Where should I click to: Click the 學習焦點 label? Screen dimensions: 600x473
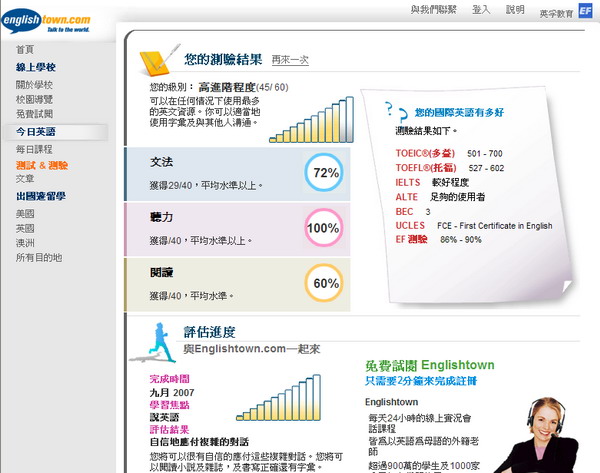click(x=170, y=405)
